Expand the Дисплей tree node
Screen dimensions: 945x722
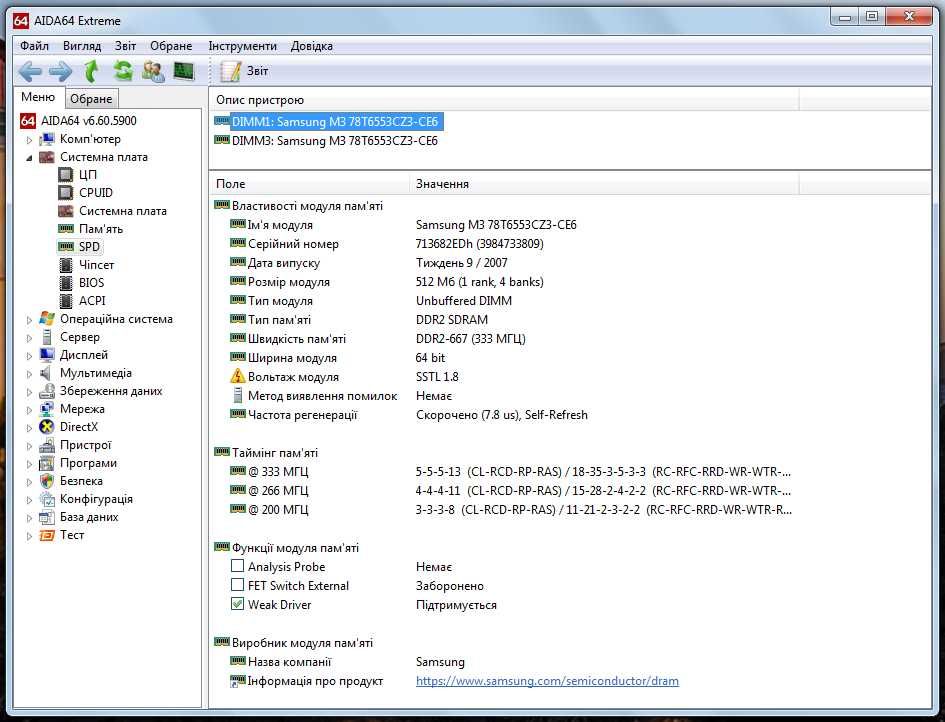[x=29, y=356]
